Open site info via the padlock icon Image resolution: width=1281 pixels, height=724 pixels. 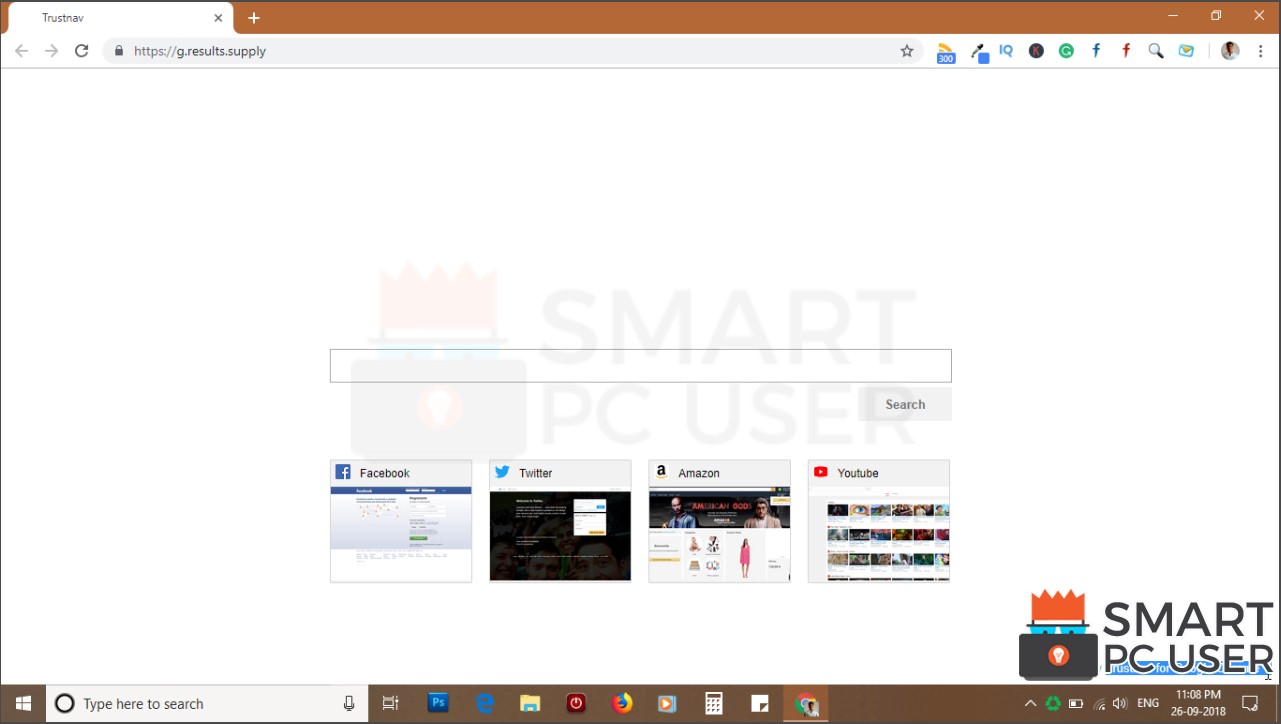pyautogui.click(x=118, y=51)
